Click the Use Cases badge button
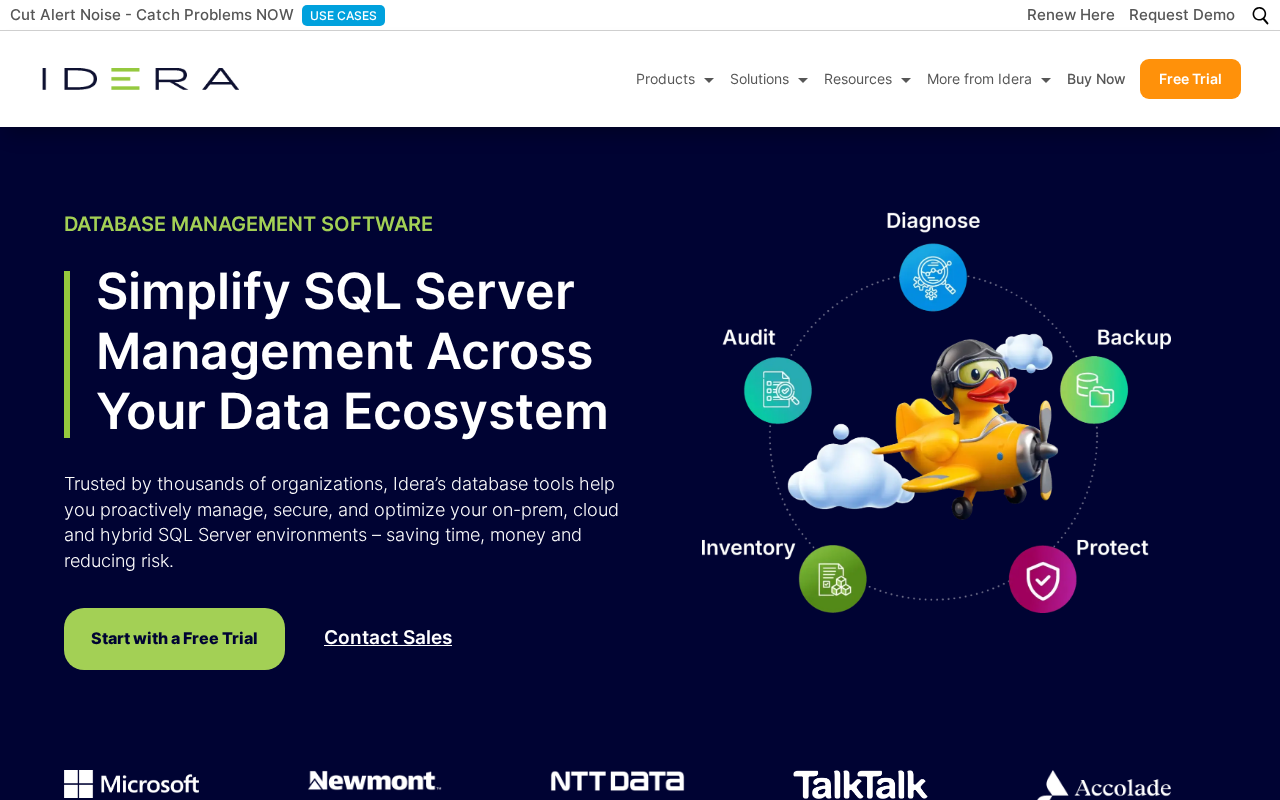1280x800 pixels. 343,15
